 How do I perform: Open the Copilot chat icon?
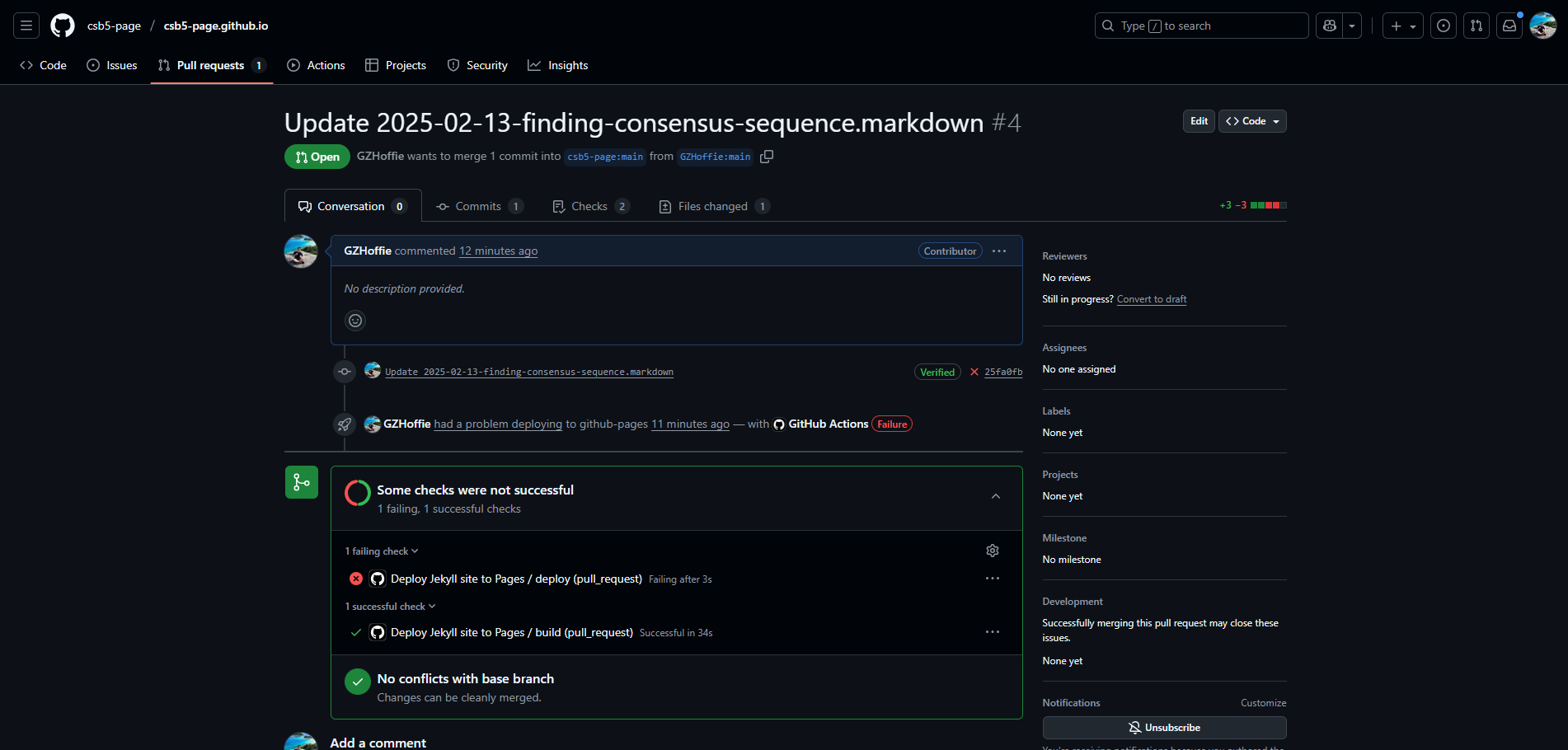tap(1330, 26)
